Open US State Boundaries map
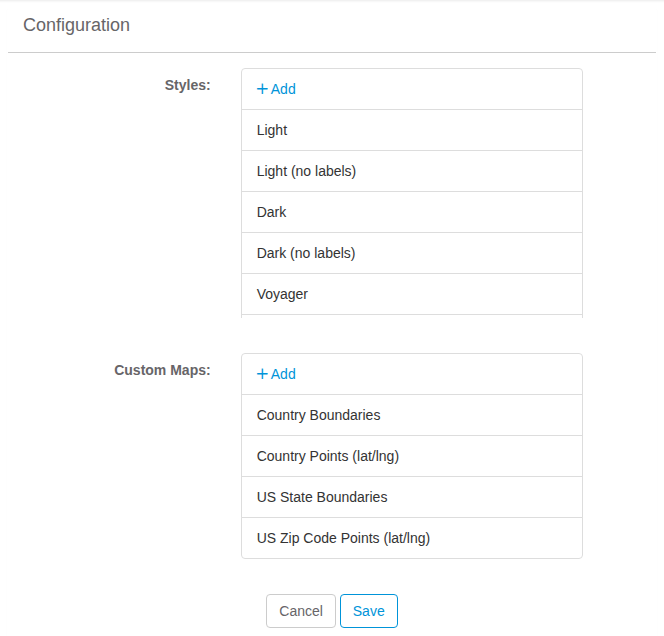This screenshot has height=636, width=664. click(x=412, y=497)
